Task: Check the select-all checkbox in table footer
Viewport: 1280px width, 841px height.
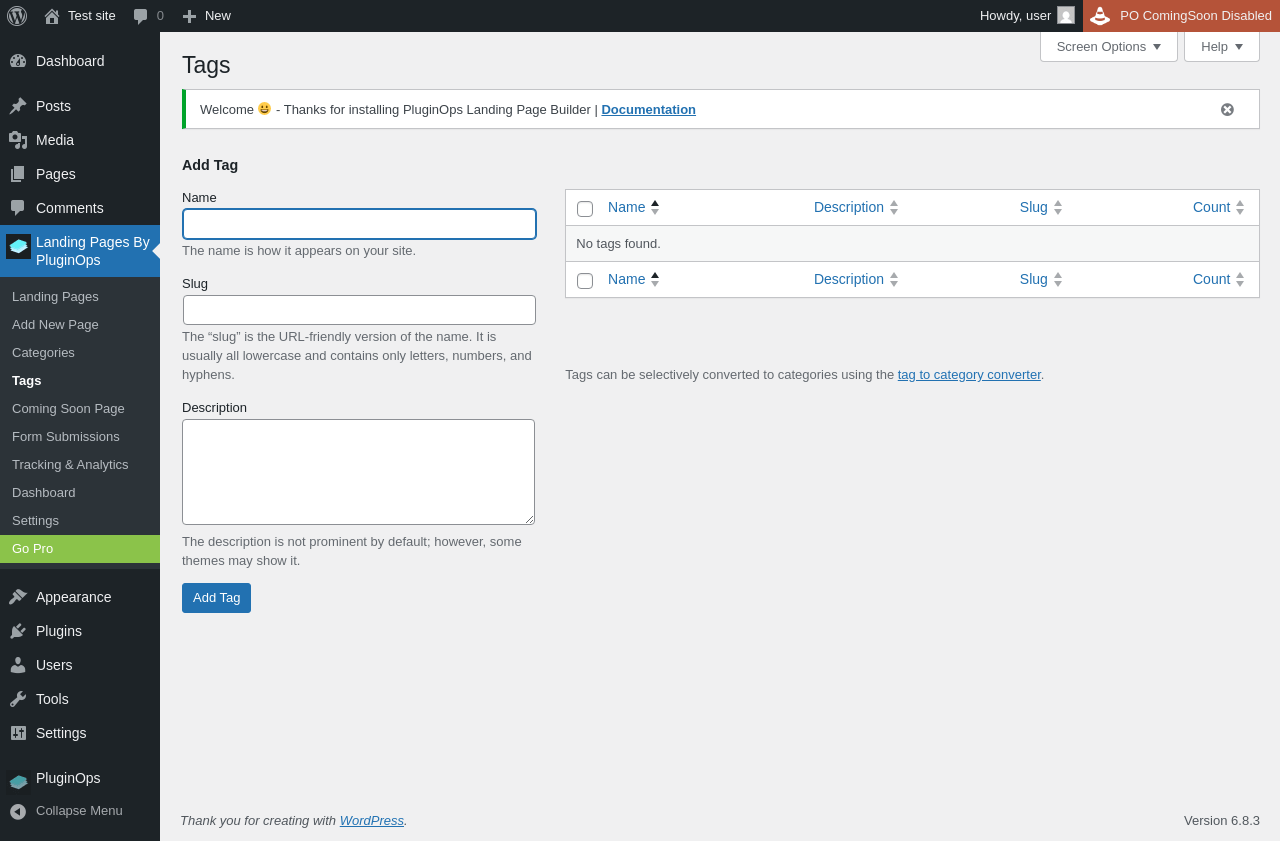Action: pos(585,280)
